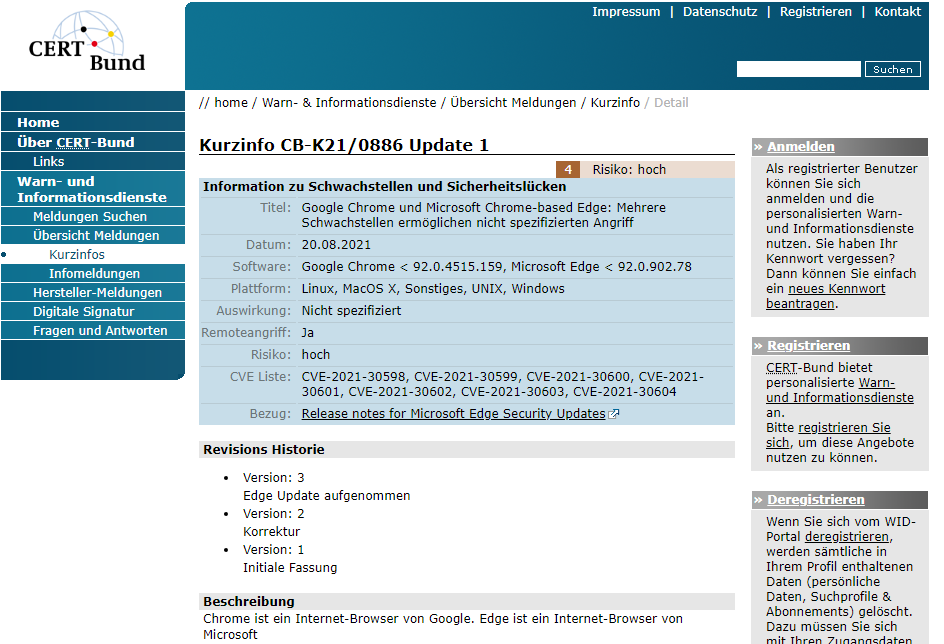Click Version: 3 in Revisions Historie
Screen dimensions: 944x644
(x=273, y=478)
